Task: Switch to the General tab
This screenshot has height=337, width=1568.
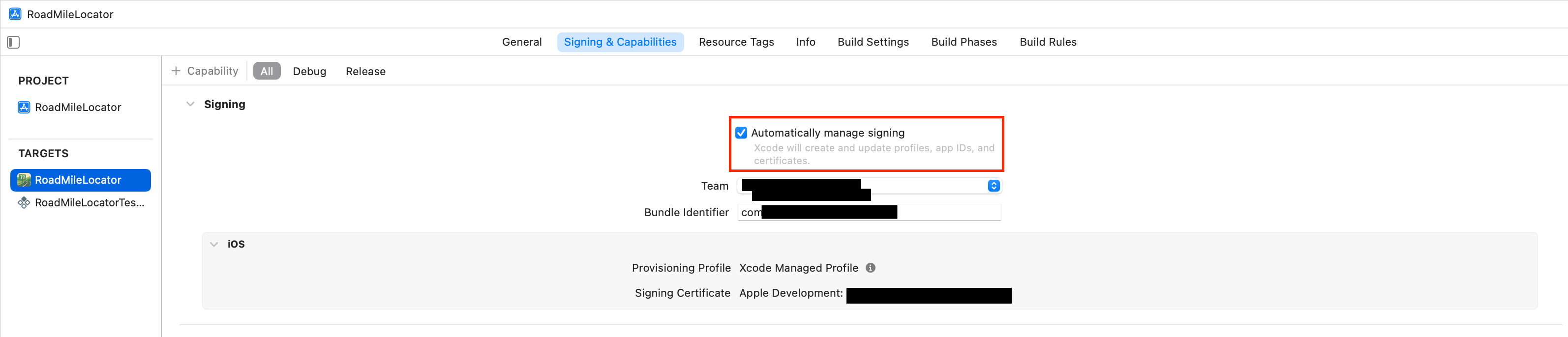Action: click(522, 42)
